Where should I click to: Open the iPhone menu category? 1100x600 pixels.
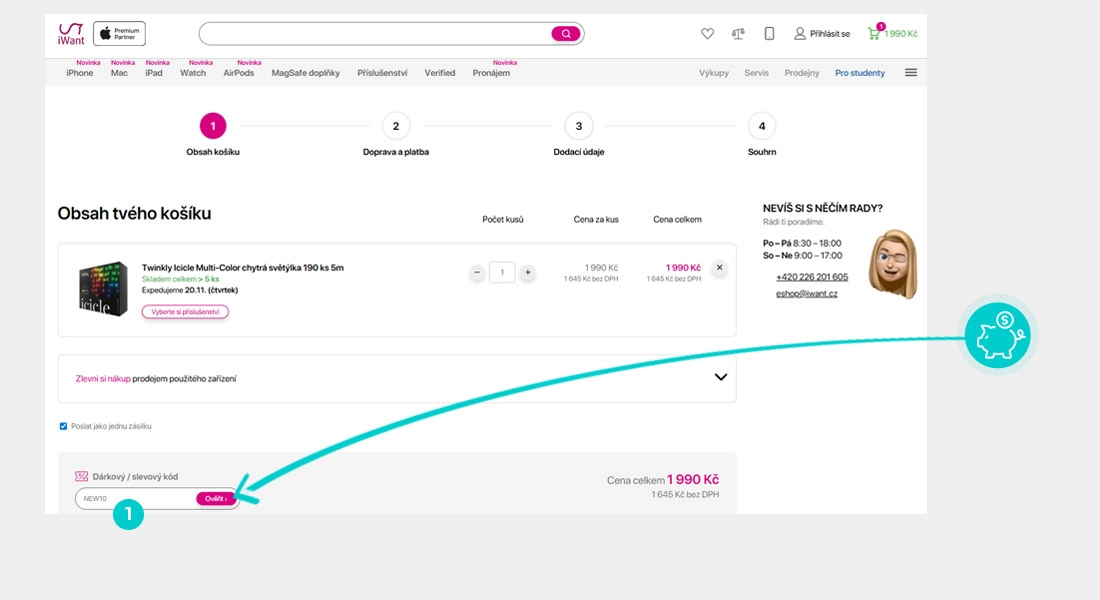(79, 73)
